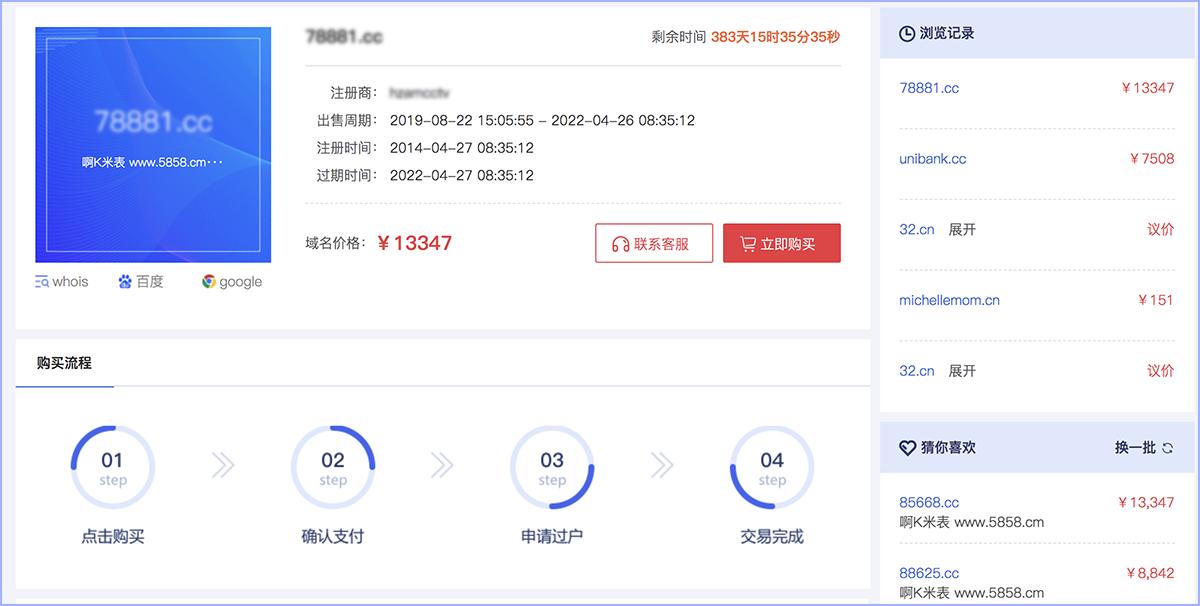This screenshot has height=606, width=1200.
Task: Click the clock icon beside 浏览记录
Action: click(x=908, y=32)
